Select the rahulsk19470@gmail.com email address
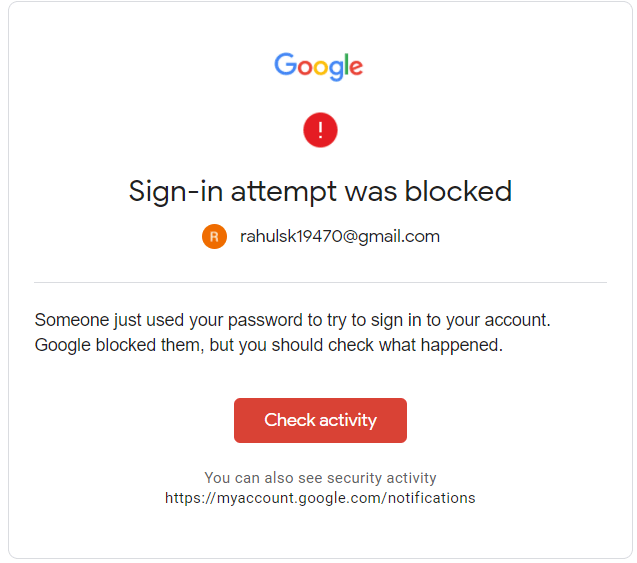The image size is (637, 563). click(x=340, y=237)
